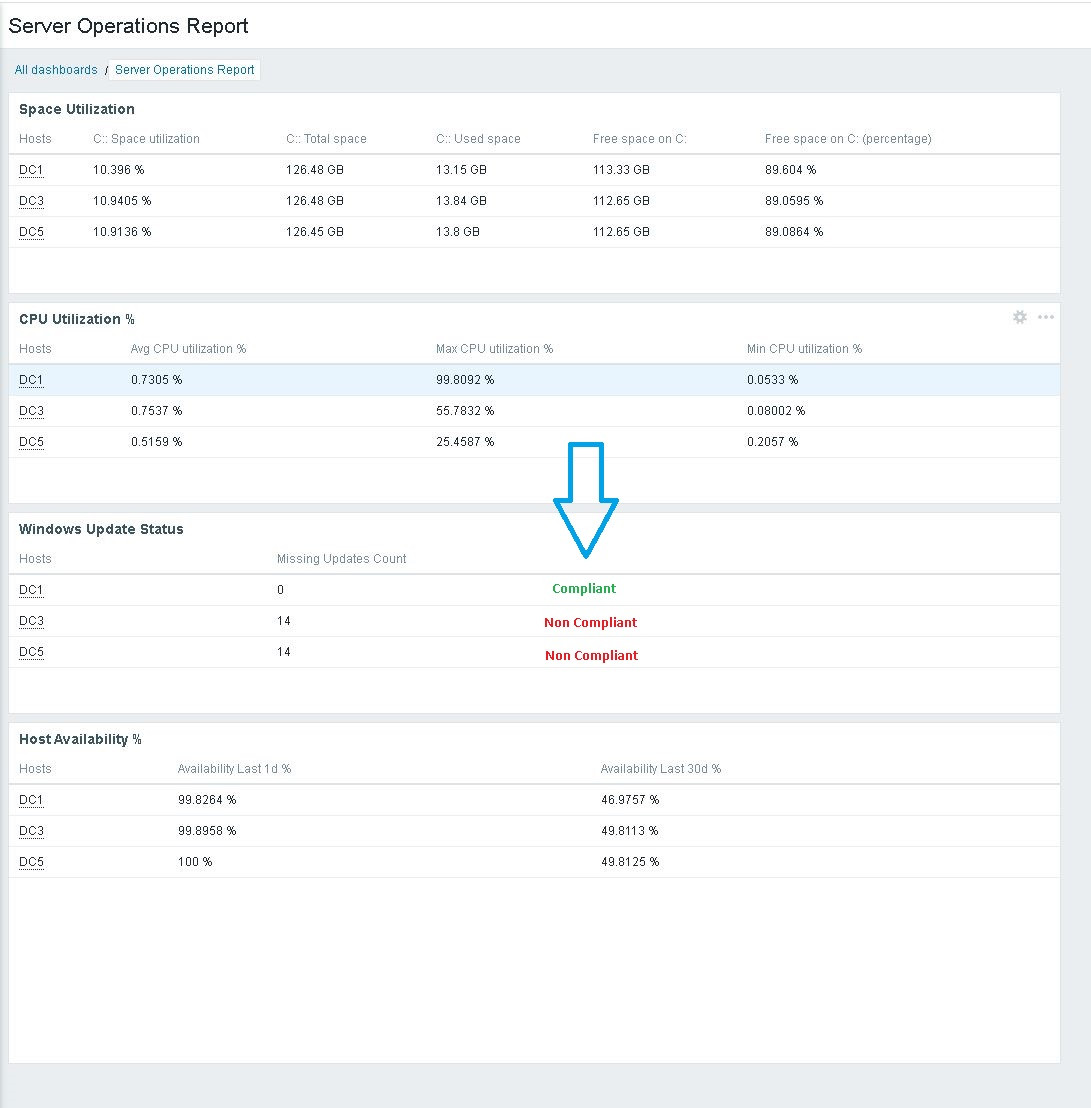Image resolution: width=1091 pixels, height=1108 pixels.
Task: Open host DC1 in Space Utilization table
Action: point(30,170)
